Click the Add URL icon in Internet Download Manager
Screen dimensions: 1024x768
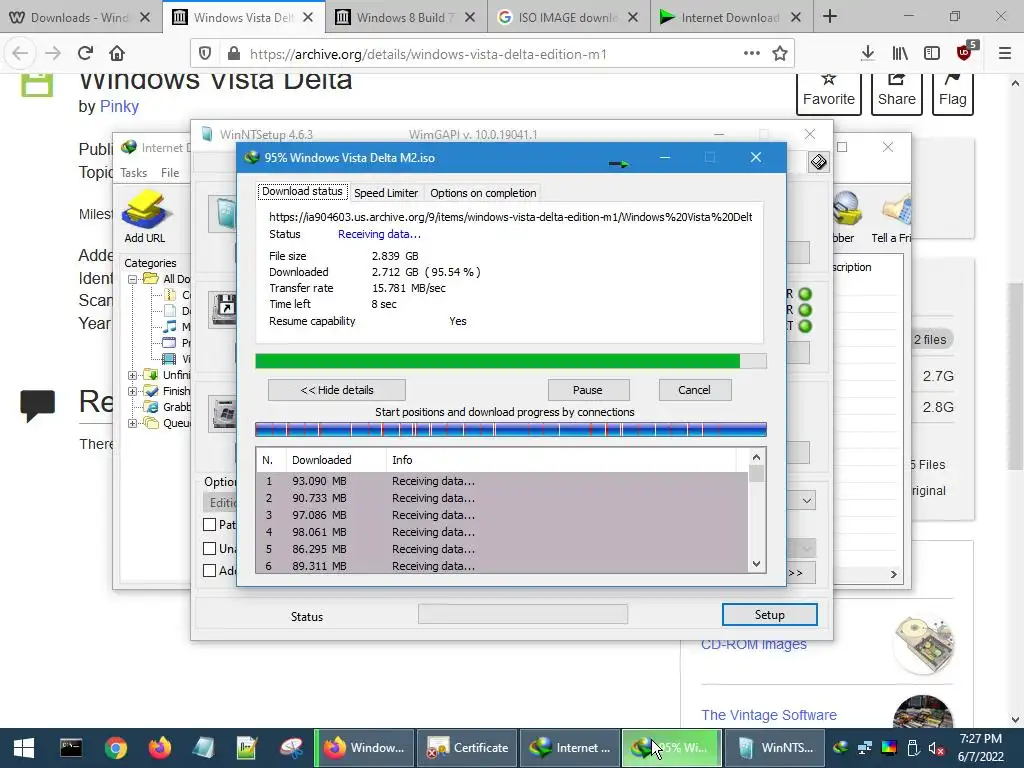(x=145, y=208)
